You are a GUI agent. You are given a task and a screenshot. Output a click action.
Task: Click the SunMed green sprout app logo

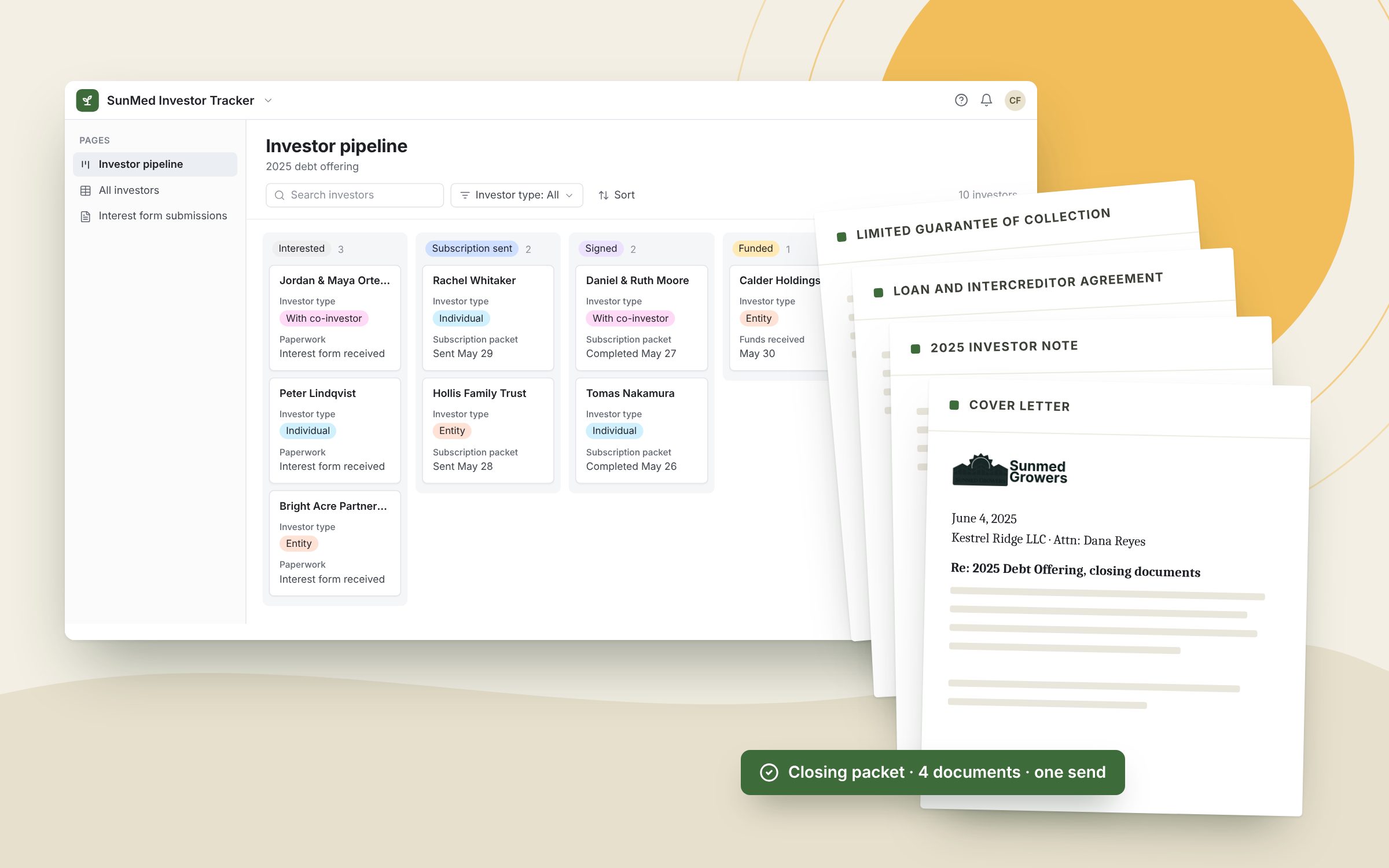pos(87,100)
